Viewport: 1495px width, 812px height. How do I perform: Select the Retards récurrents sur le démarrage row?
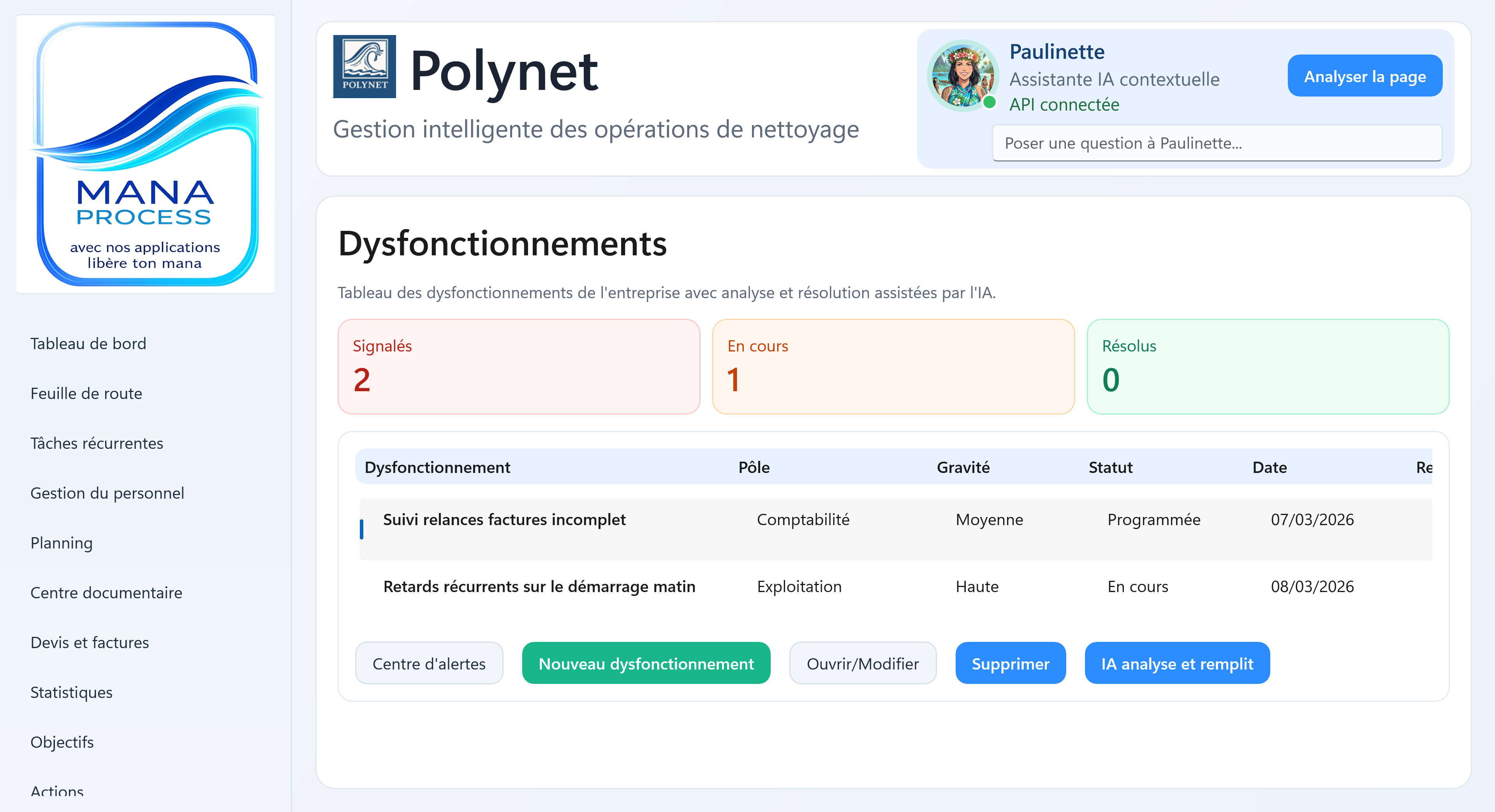click(539, 587)
